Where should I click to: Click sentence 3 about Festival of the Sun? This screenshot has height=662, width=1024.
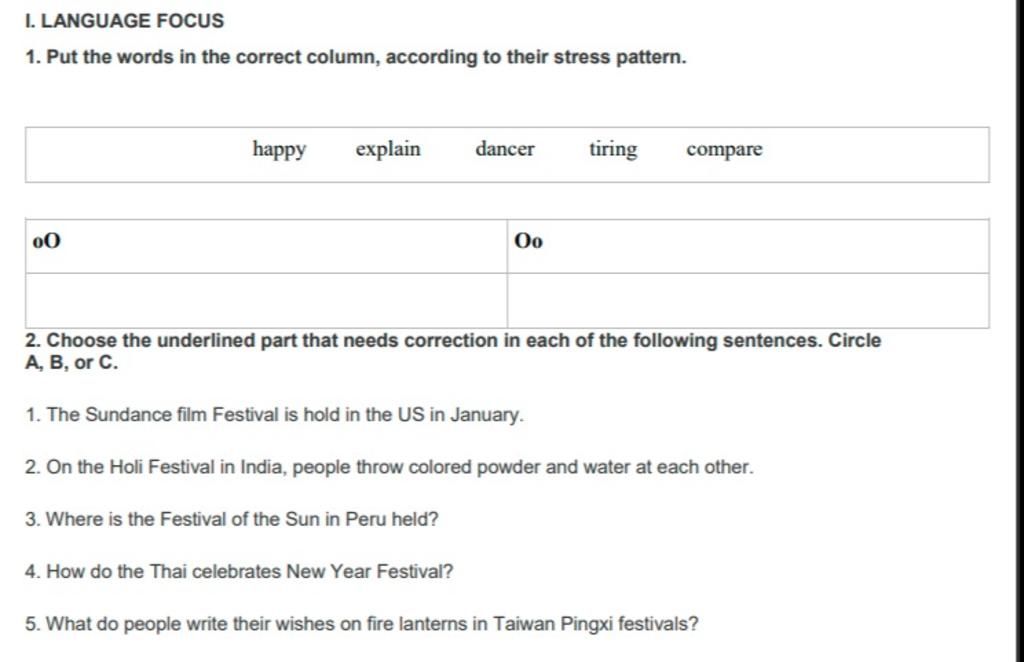point(232,520)
